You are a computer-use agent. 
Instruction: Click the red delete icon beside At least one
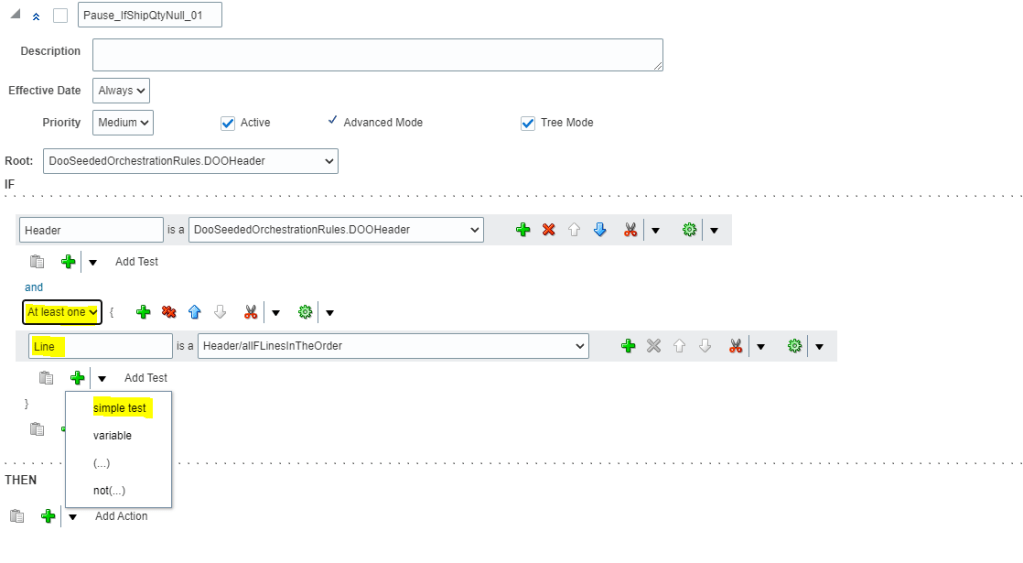169,312
